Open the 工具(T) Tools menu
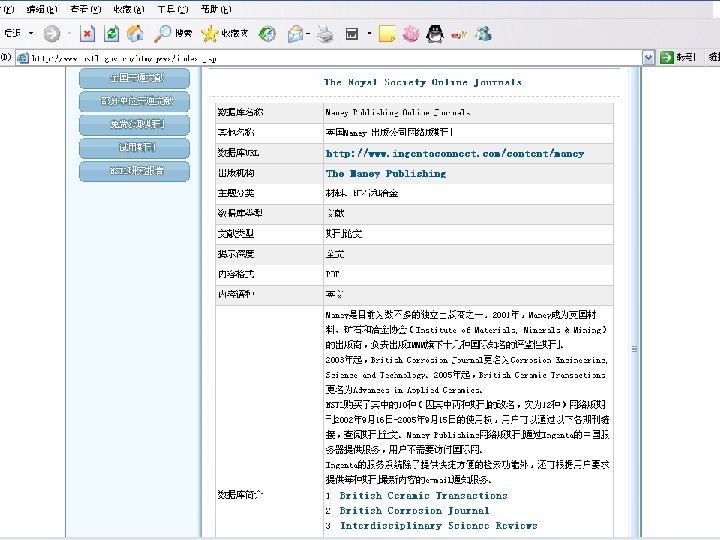 173,9
